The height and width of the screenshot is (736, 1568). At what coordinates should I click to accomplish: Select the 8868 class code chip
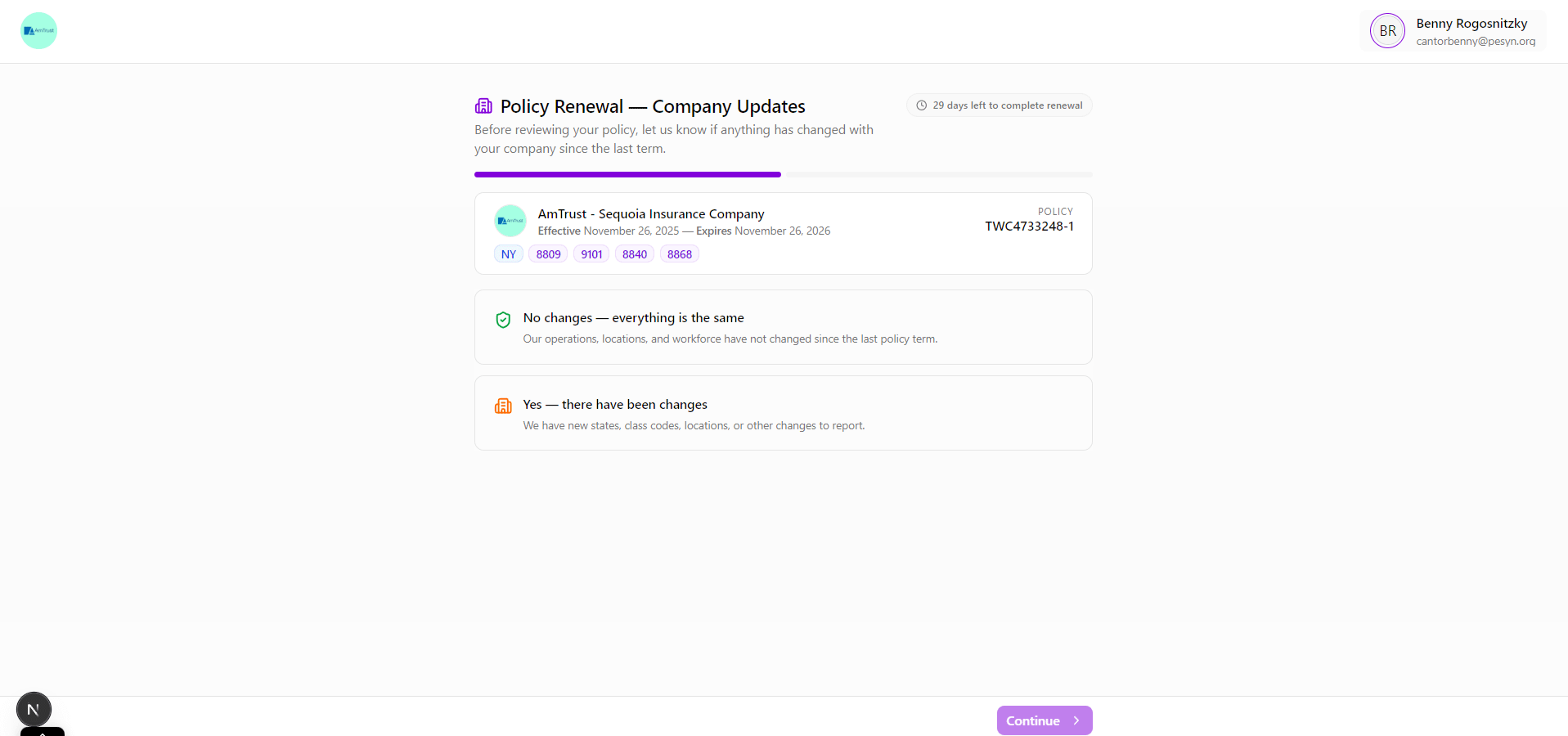tap(679, 254)
